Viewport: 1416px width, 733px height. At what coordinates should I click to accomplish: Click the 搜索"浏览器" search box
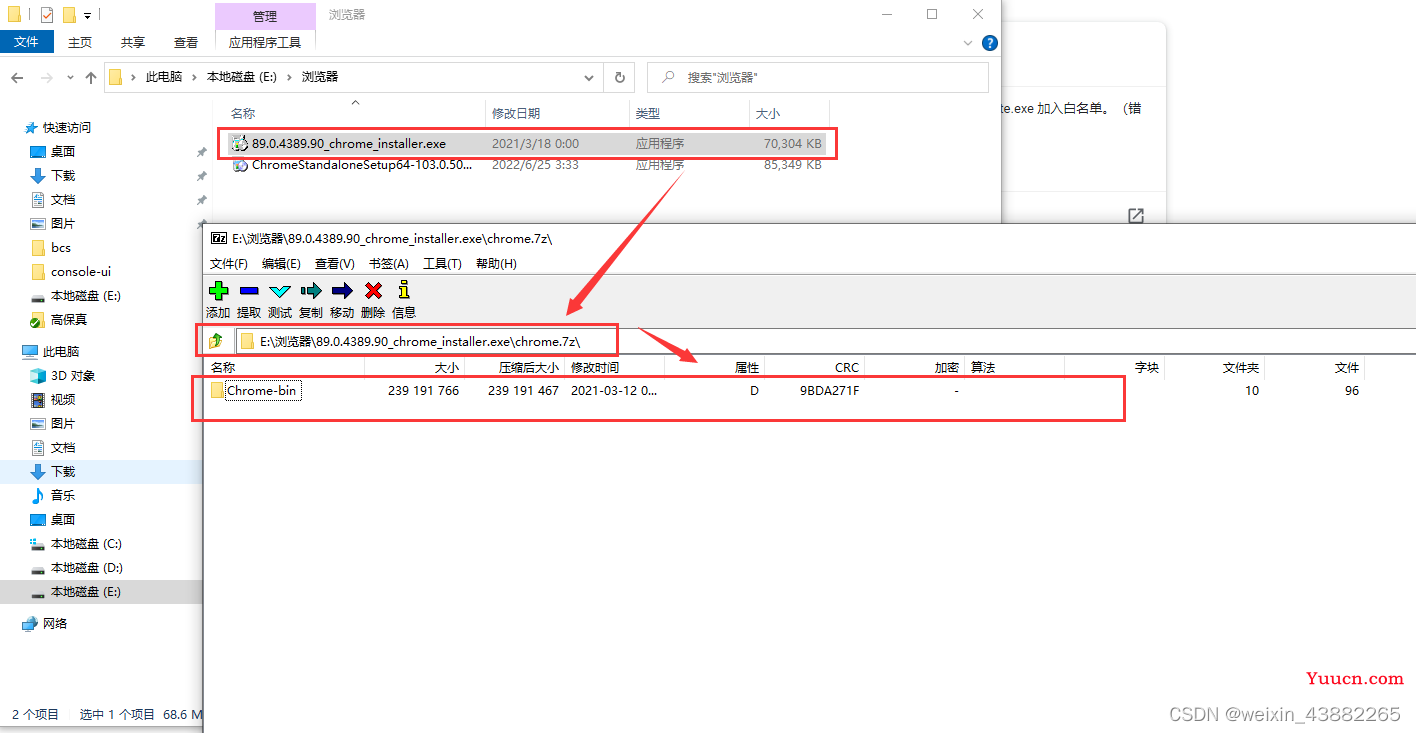pos(818,77)
